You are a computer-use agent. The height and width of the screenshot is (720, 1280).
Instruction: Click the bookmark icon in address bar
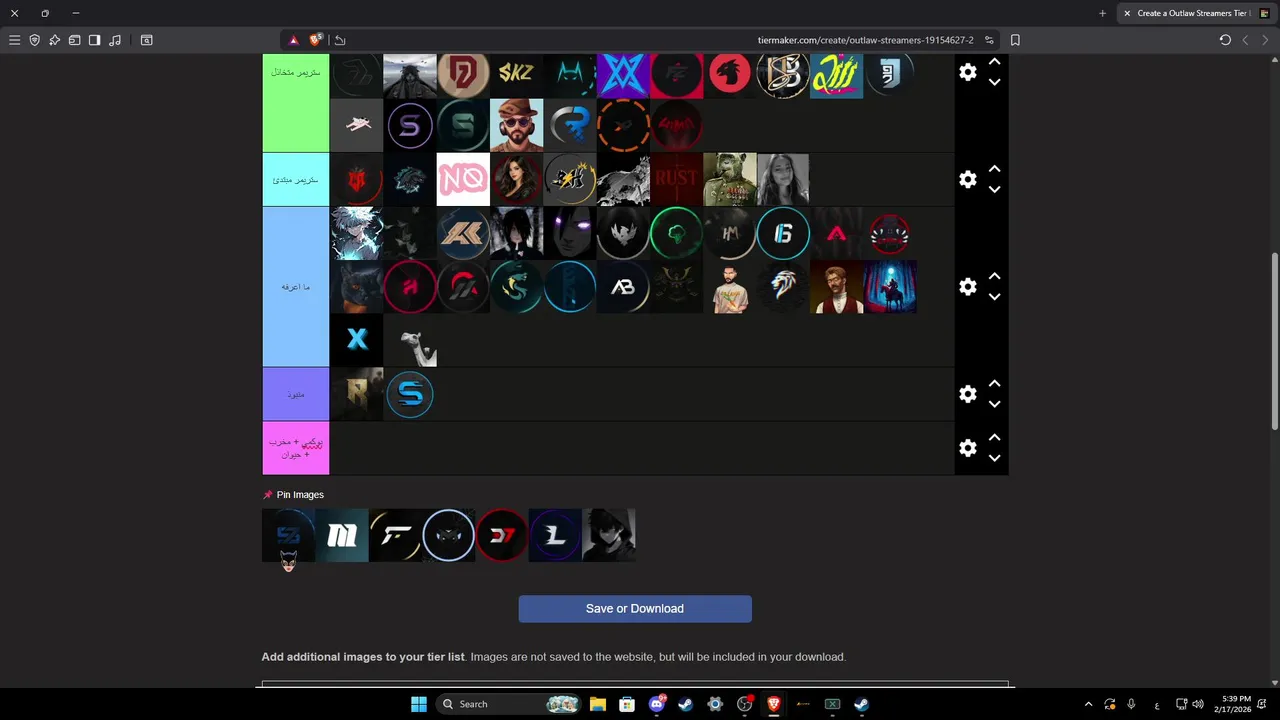[1015, 40]
